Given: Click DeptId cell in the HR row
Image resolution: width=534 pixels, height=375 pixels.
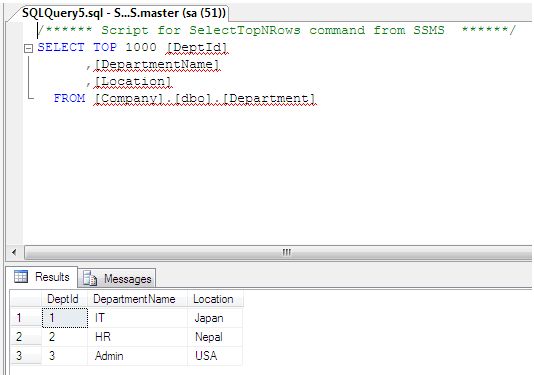Looking at the screenshot, I should tap(65, 337).
